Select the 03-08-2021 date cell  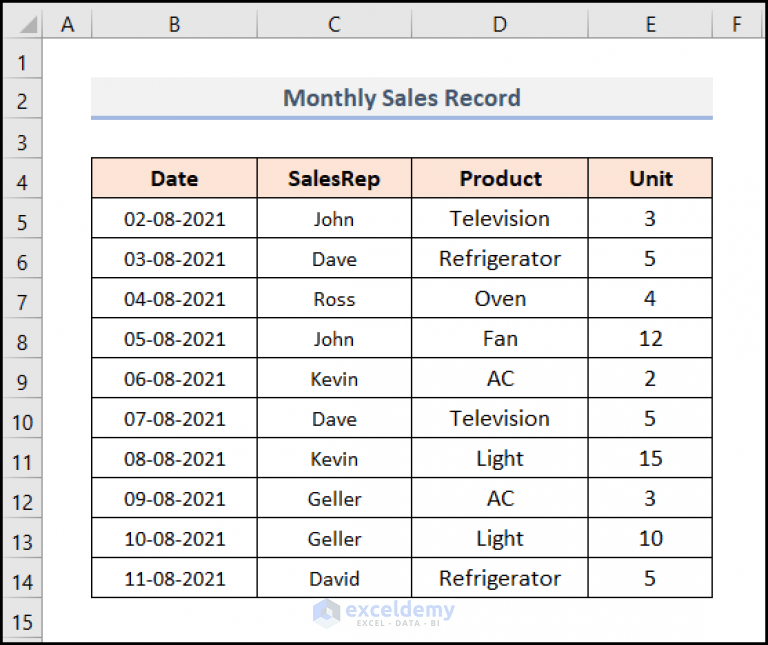click(x=174, y=259)
